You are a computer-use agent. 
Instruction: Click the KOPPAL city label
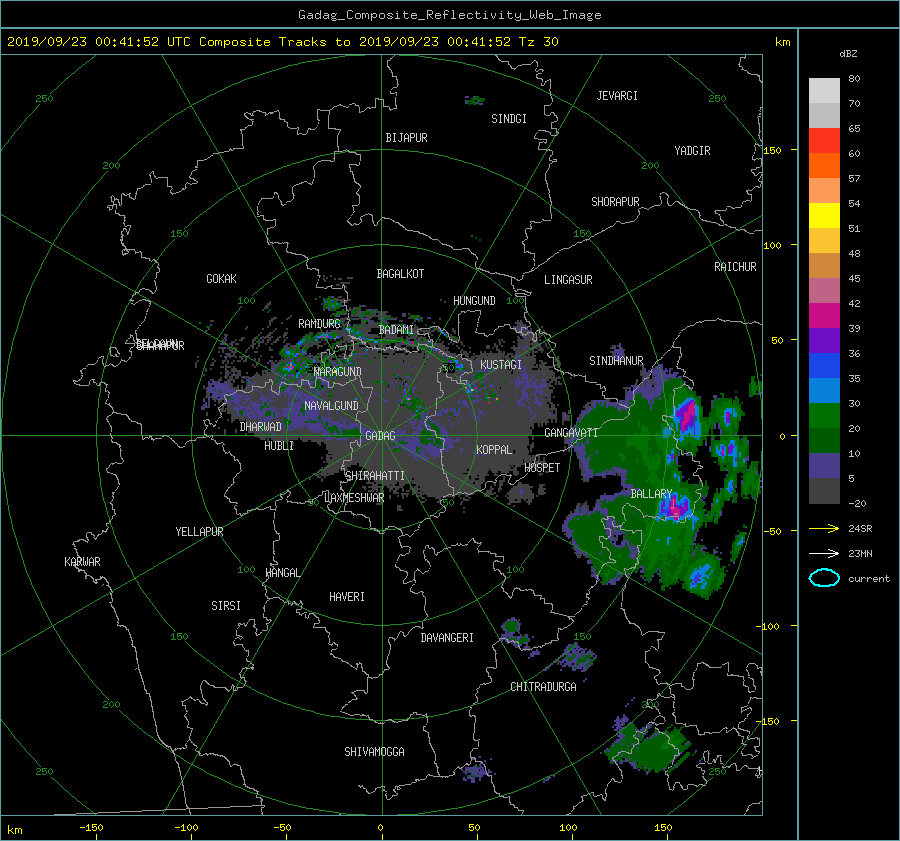pyautogui.click(x=494, y=450)
